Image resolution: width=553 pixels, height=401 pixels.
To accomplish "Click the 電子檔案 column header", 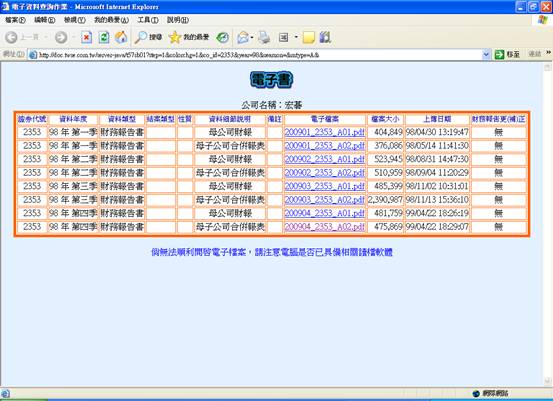I will (x=324, y=119).
